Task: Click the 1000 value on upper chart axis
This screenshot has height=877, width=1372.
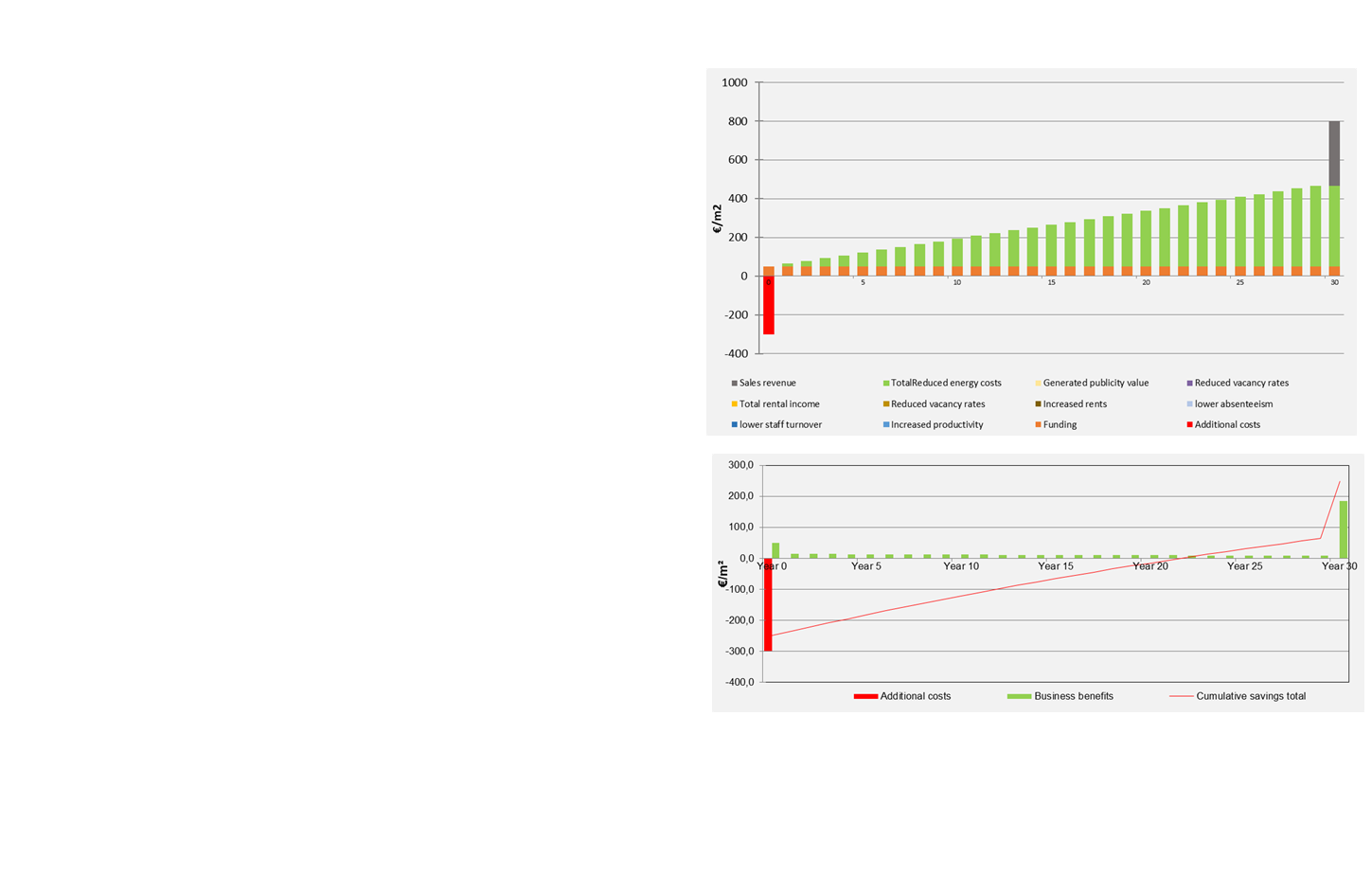Action: 734,83
